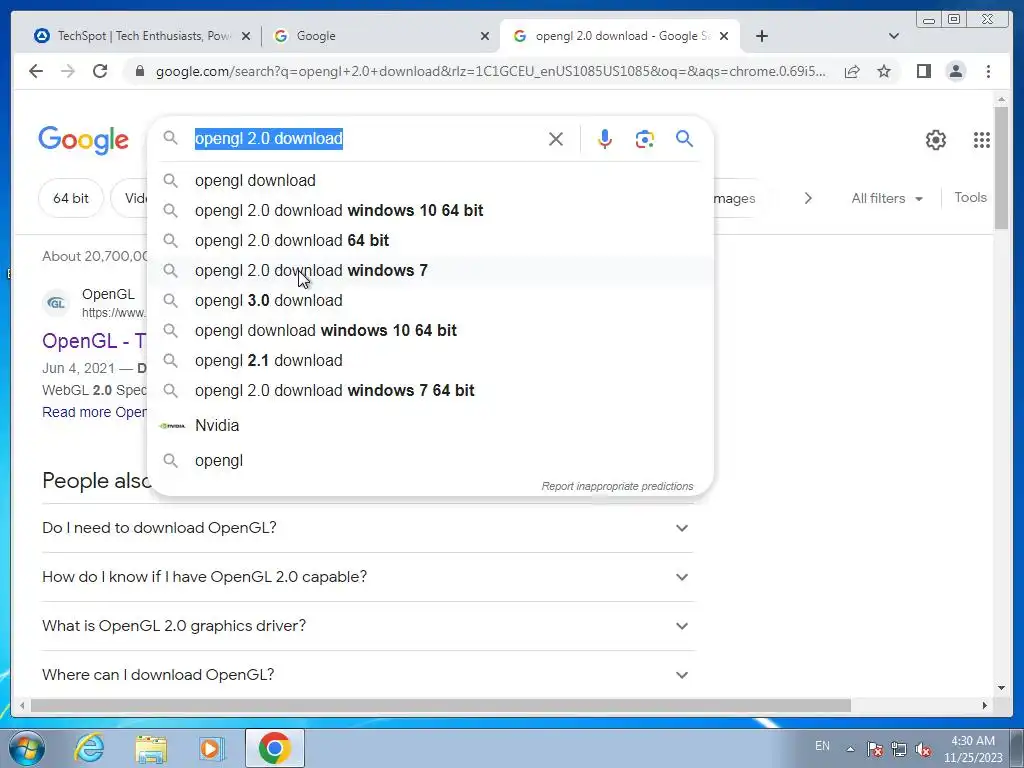Open the share page icon in address bar

click(x=852, y=71)
